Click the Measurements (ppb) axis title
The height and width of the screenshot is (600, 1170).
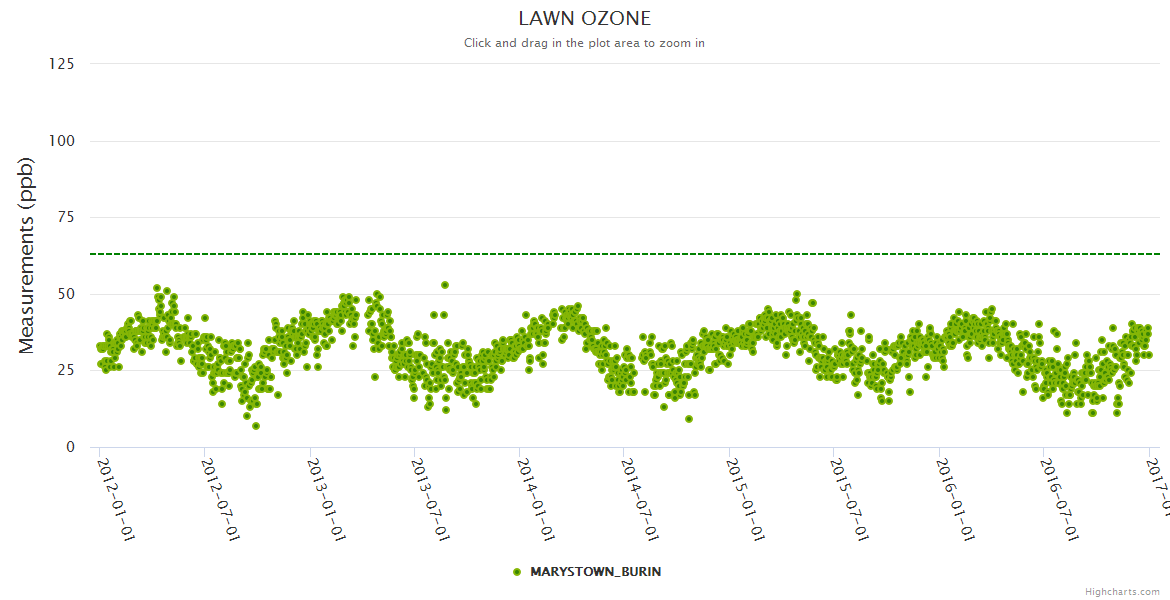pos(27,255)
